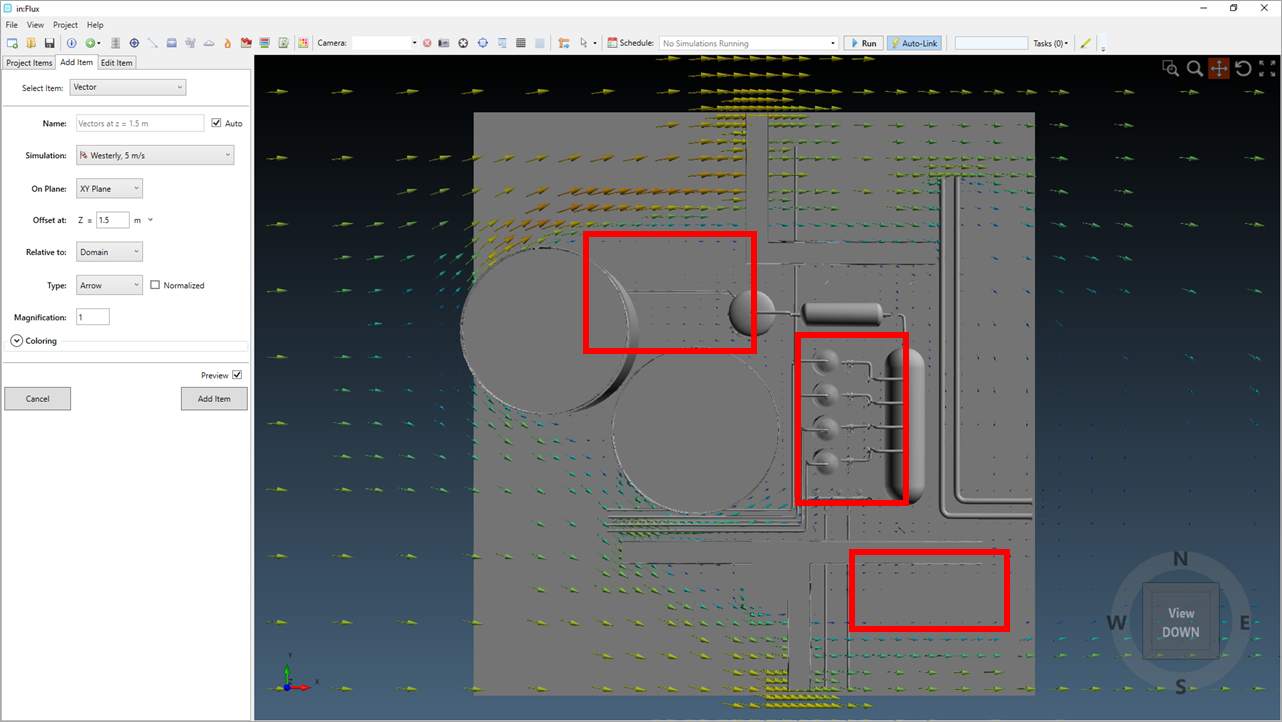Screen dimensions: 1282x722
Task: Enable the Normalized checkbox
Action: click(x=155, y=285)
